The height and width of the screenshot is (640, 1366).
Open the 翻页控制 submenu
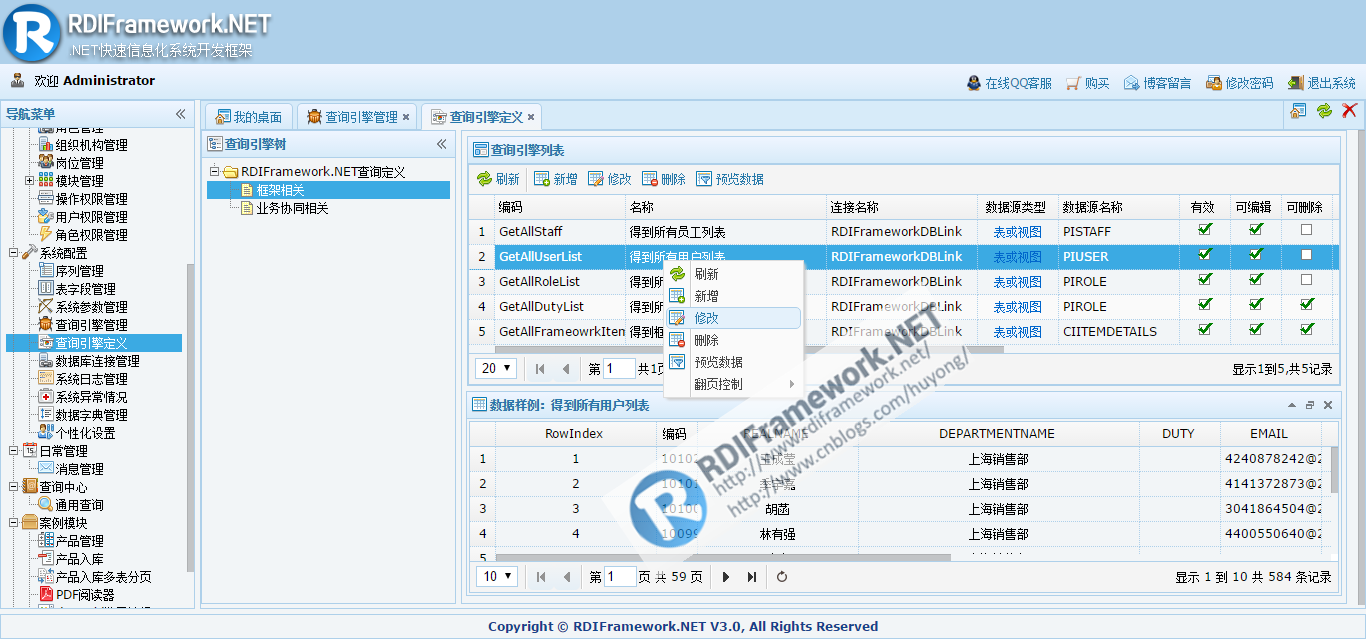(733, 384)
